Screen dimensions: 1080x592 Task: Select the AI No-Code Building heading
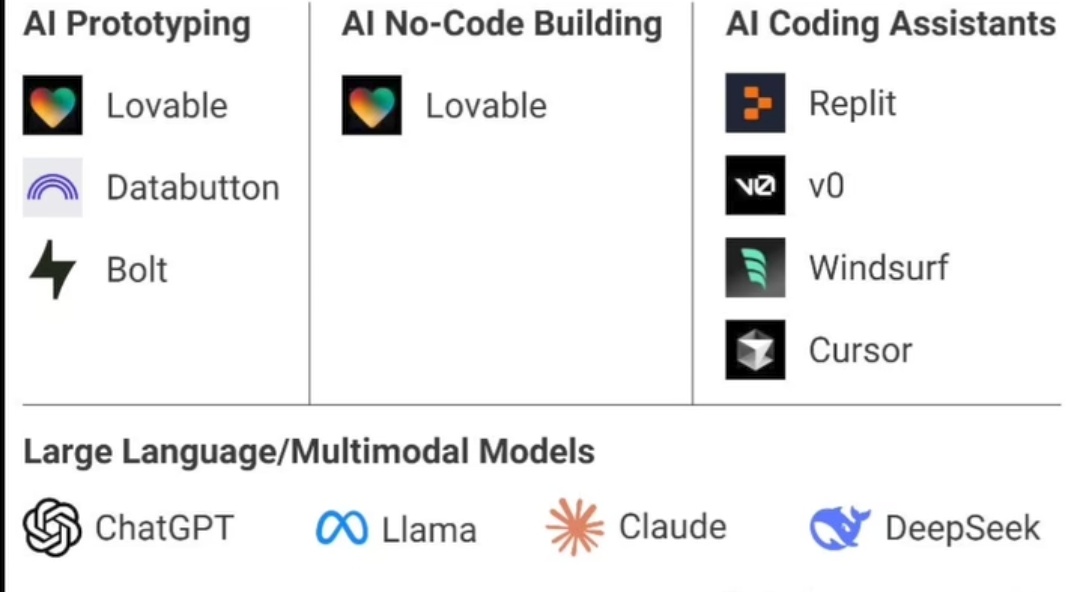502,23
